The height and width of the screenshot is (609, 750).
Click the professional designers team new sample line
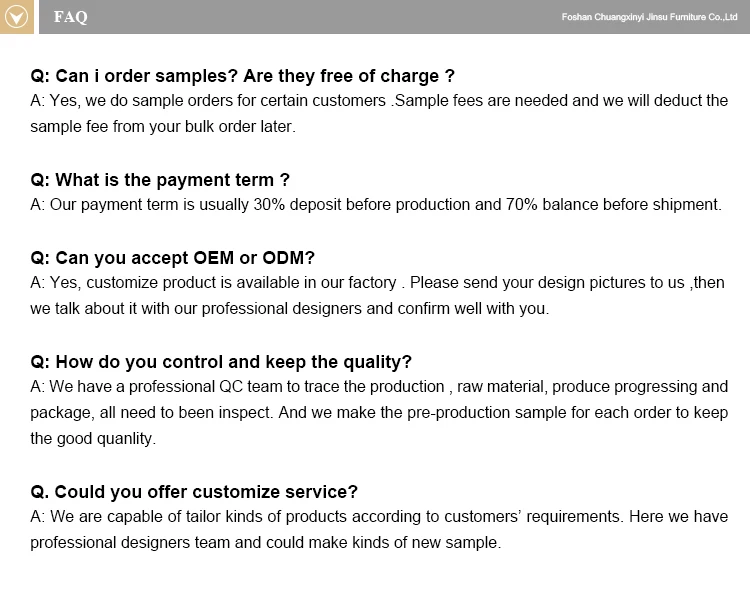265,543
